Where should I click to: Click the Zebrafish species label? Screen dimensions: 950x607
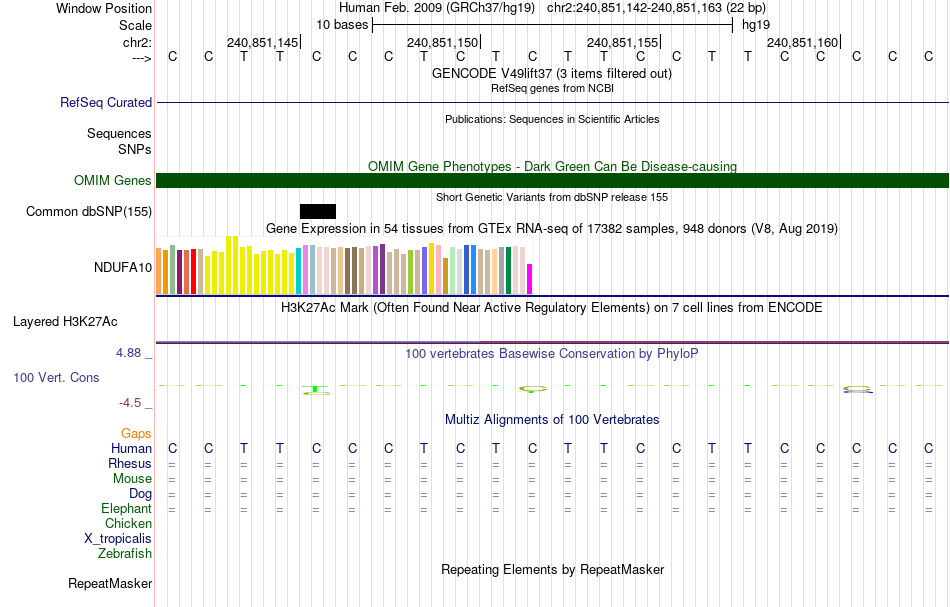[125, 553]
